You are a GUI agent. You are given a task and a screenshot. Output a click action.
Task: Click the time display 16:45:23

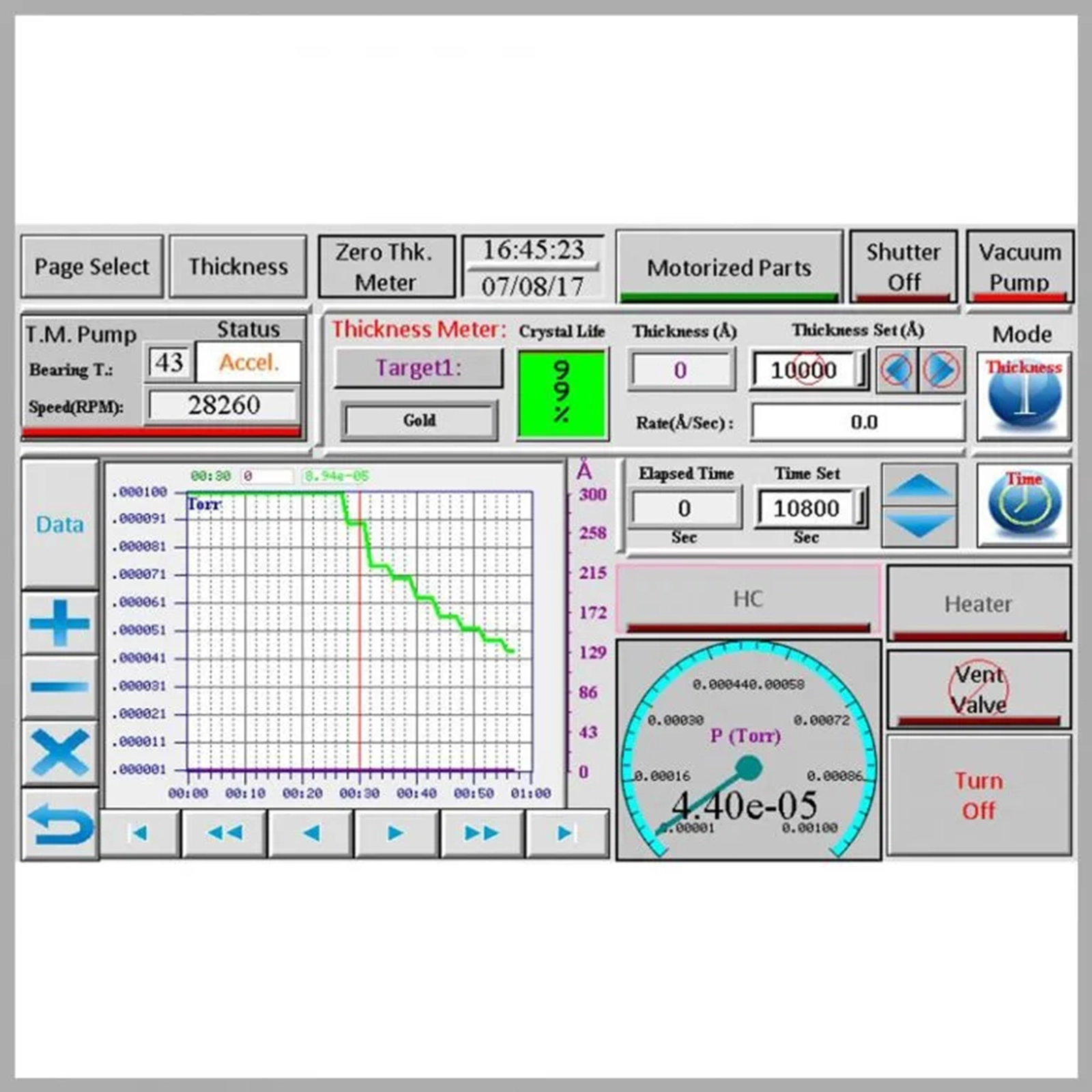533,249
